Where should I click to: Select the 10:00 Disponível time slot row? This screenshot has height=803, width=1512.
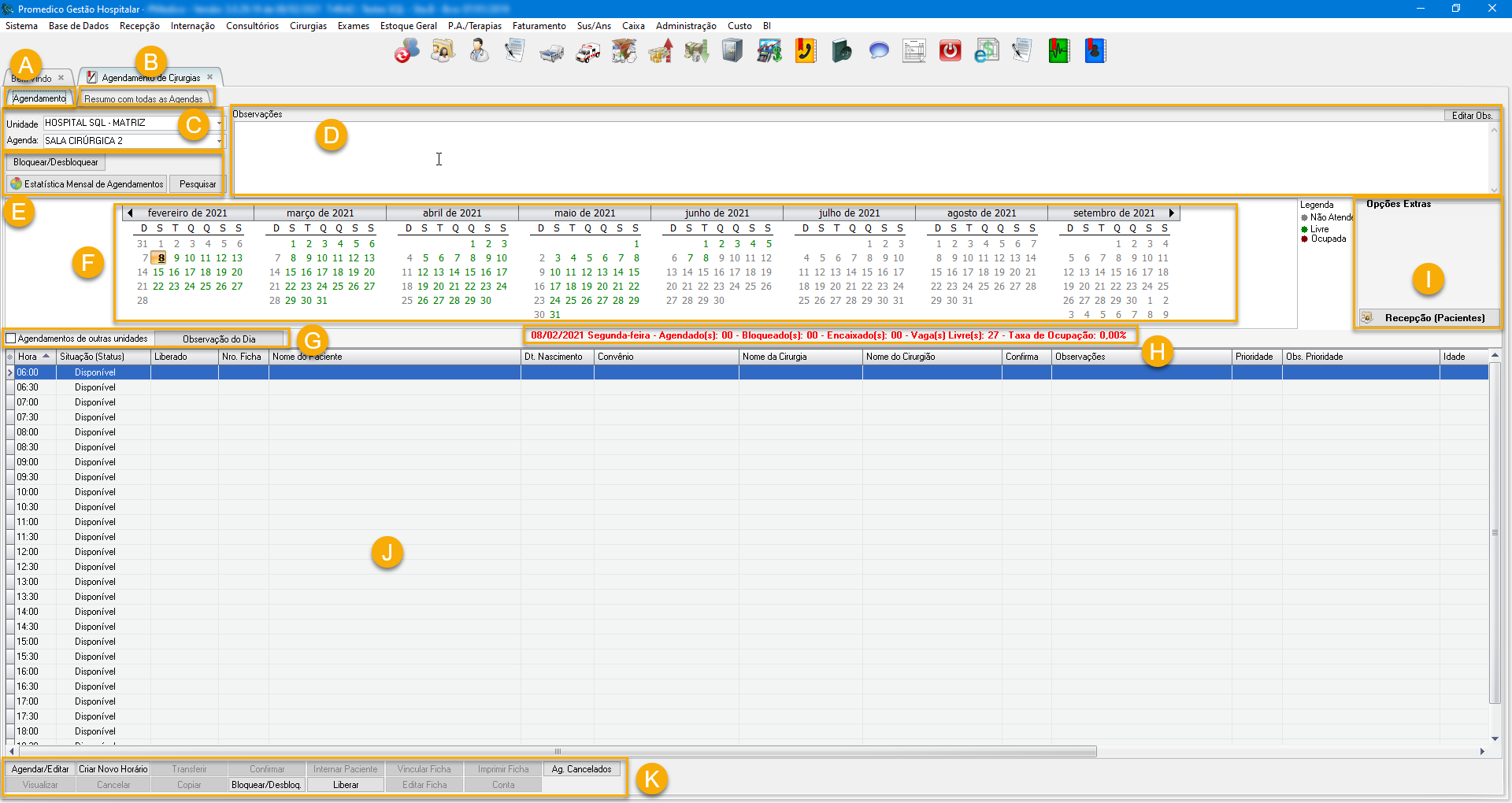[94, 492]
